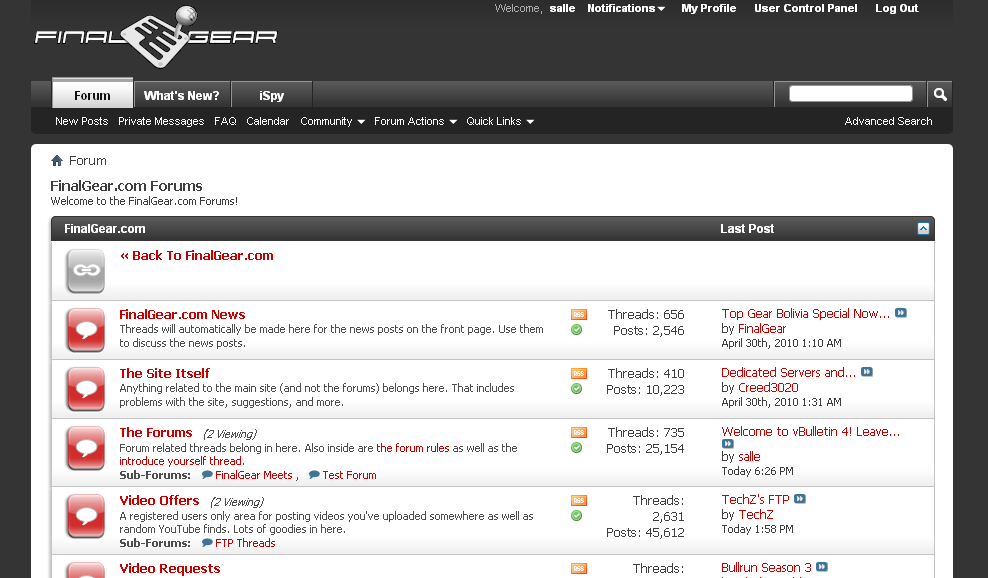
Task: Open the FinalGear.com News forum
Action: click(182, 315)
